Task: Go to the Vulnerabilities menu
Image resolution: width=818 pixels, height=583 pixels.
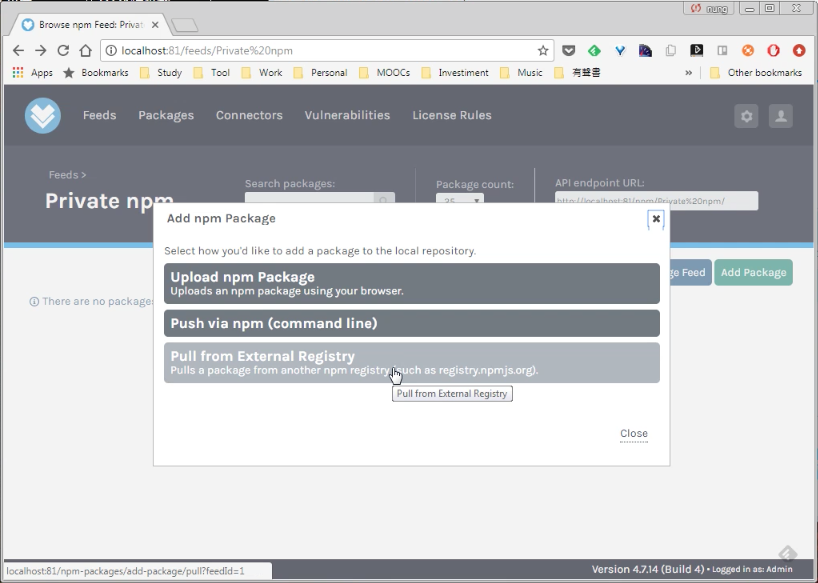Action: point(347,115)
